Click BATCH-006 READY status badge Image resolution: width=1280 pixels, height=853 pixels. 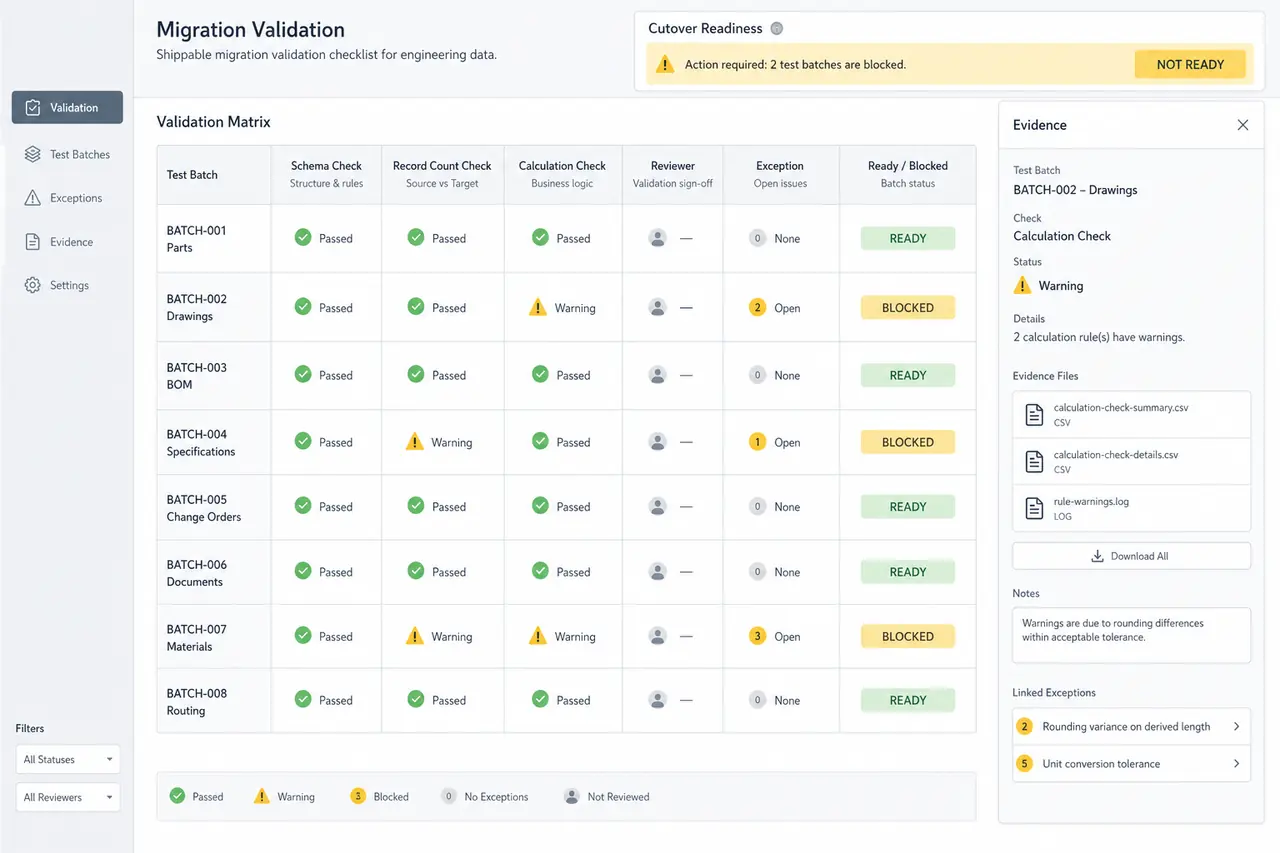click(908, 572)
